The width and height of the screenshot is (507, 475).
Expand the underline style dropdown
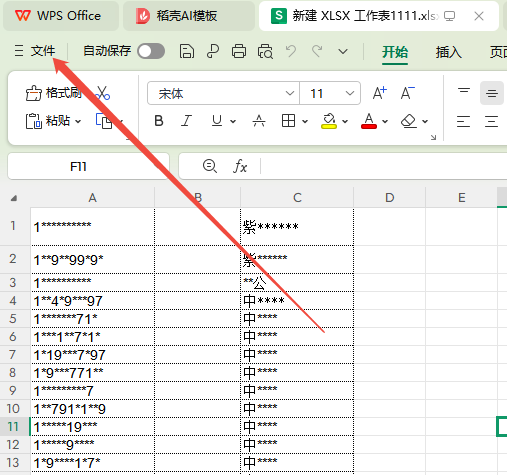coord(233,121)
